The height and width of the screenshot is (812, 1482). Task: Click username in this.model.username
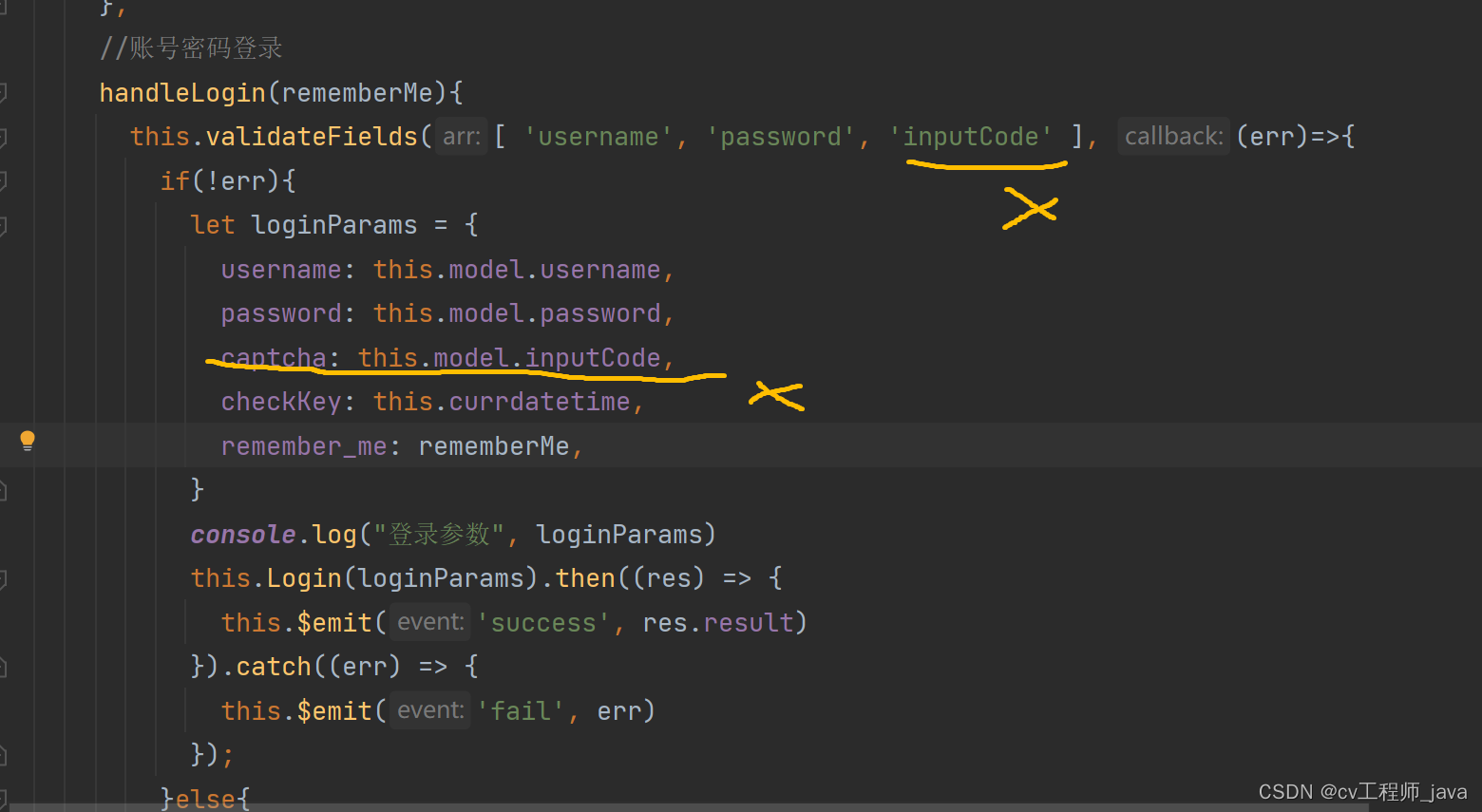click(x=600, y=270)
